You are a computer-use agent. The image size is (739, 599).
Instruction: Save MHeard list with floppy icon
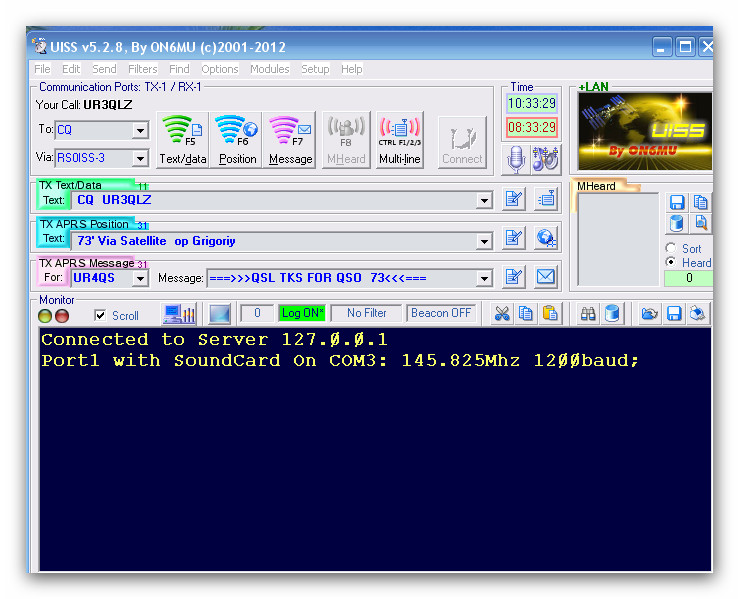677,203
